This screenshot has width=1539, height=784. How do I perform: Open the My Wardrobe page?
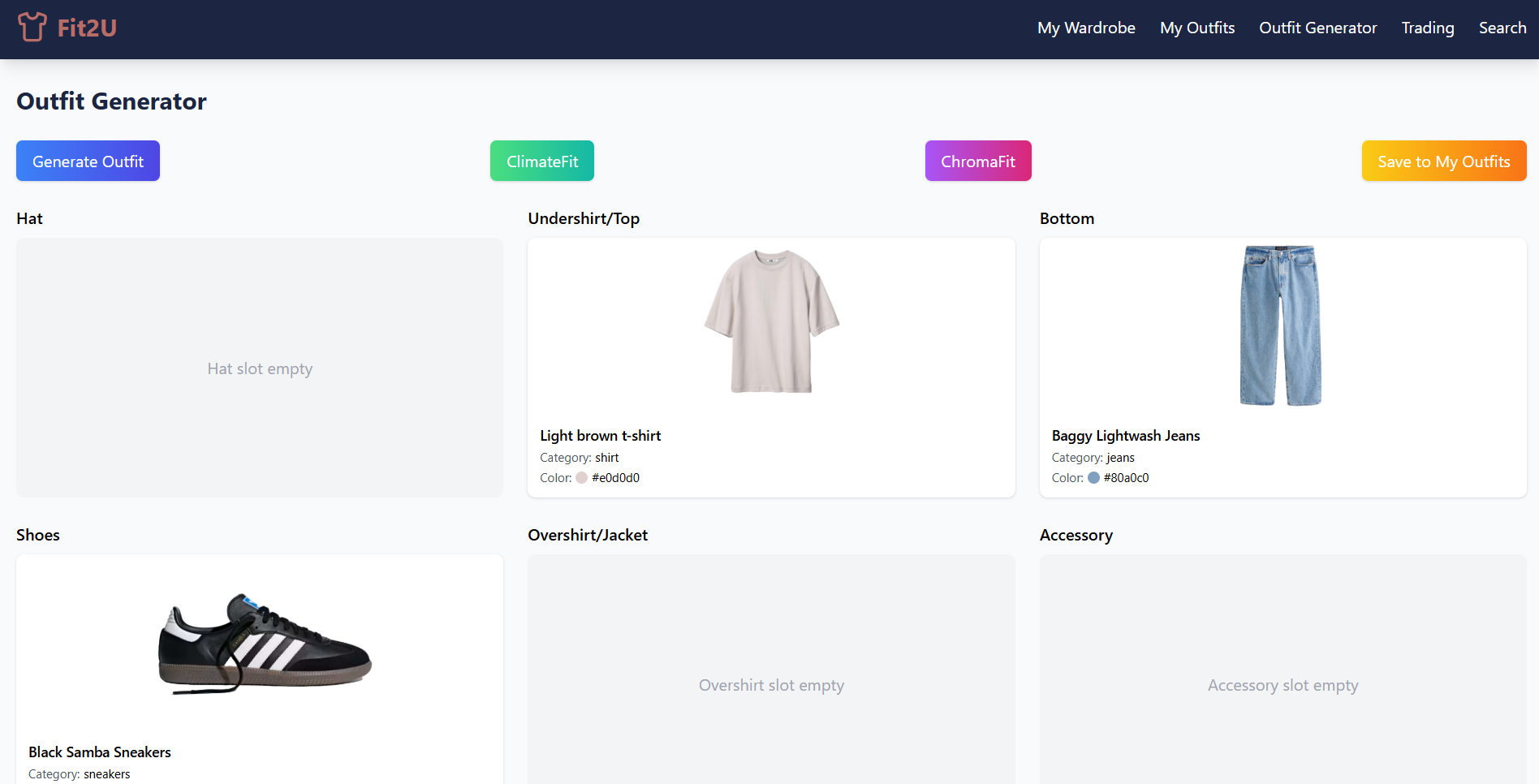click(1086, 28)
